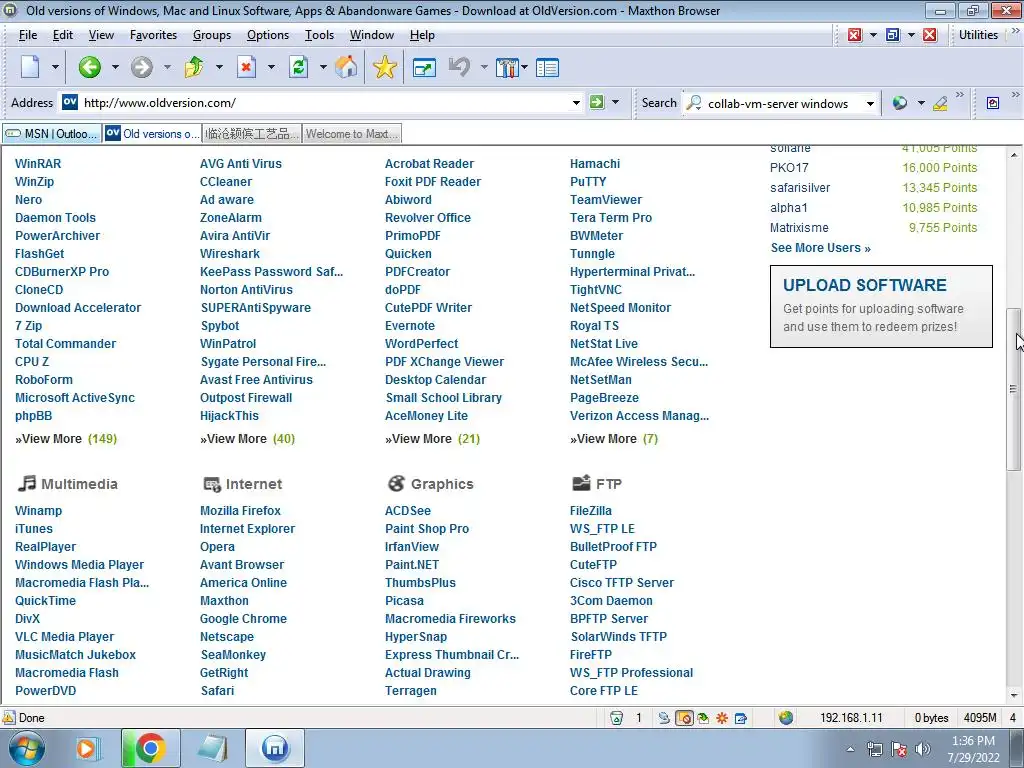The width and height of the screenshot is (1024, 768).
Task: Open the WinRAR link
Action: pos(38,164)
